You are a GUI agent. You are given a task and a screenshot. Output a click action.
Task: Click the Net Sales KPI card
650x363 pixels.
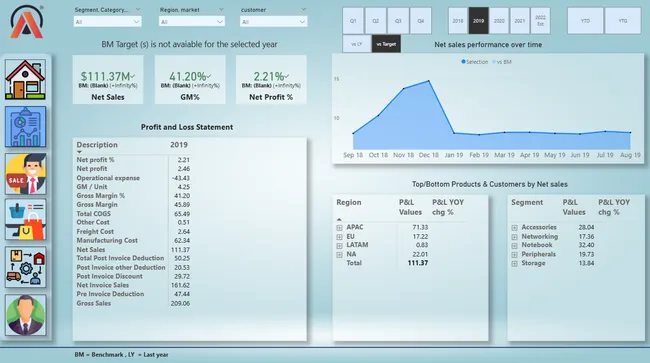[x=108, y=80]
